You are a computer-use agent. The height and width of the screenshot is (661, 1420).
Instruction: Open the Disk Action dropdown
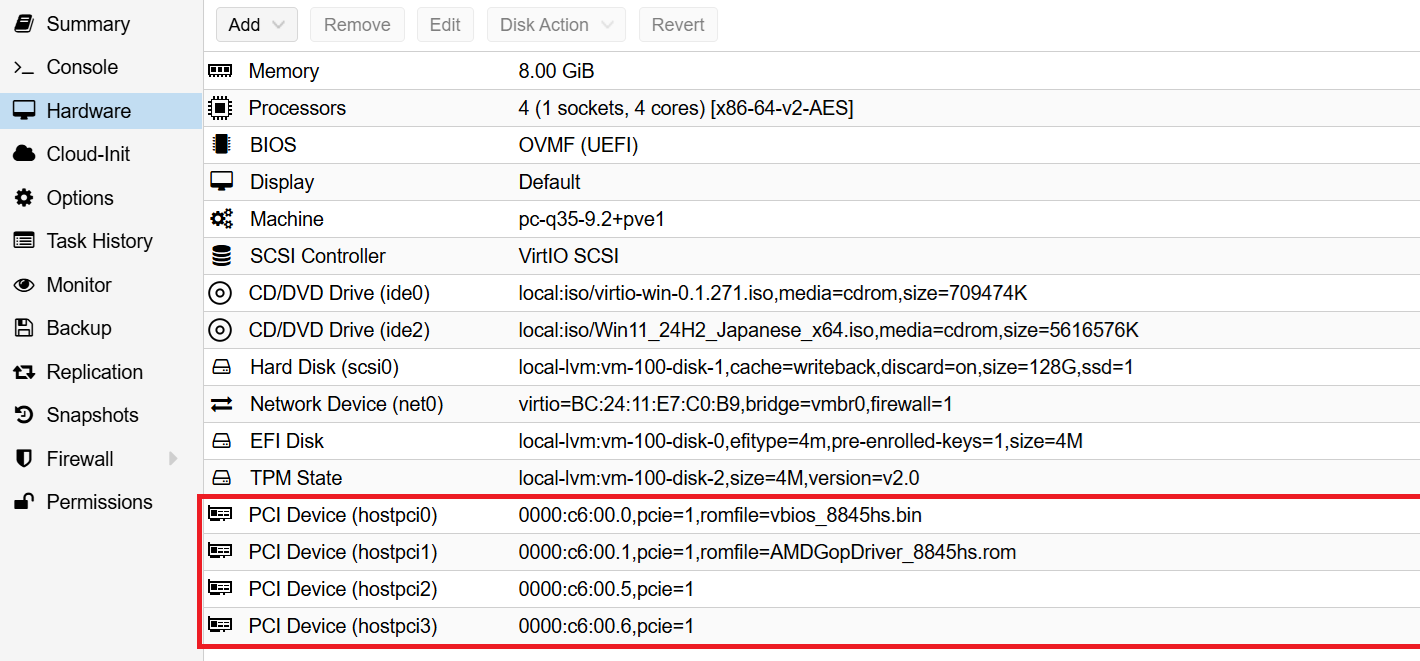(557, 25)
